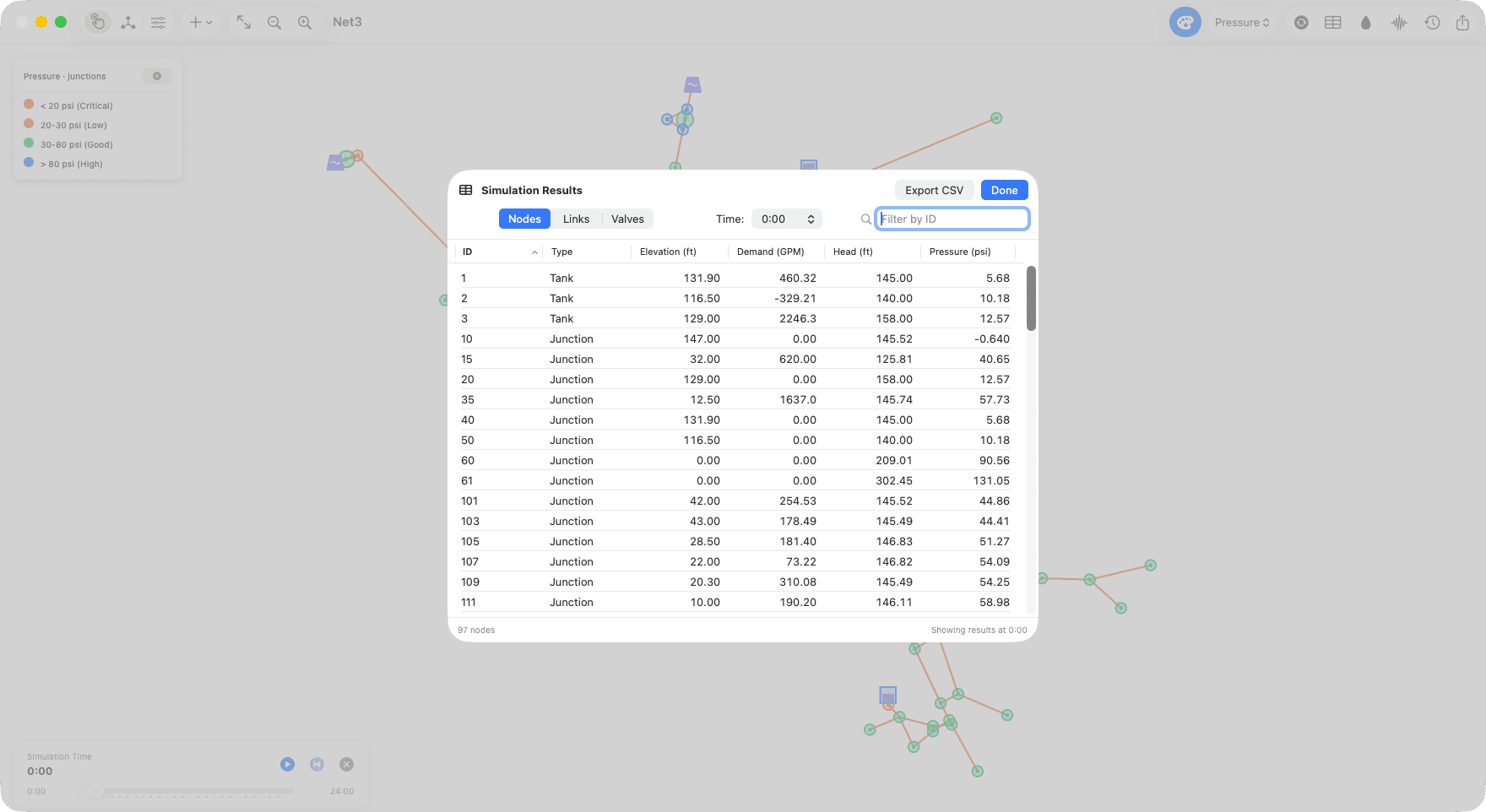Select the row for Tank 3

pos(735,318)
